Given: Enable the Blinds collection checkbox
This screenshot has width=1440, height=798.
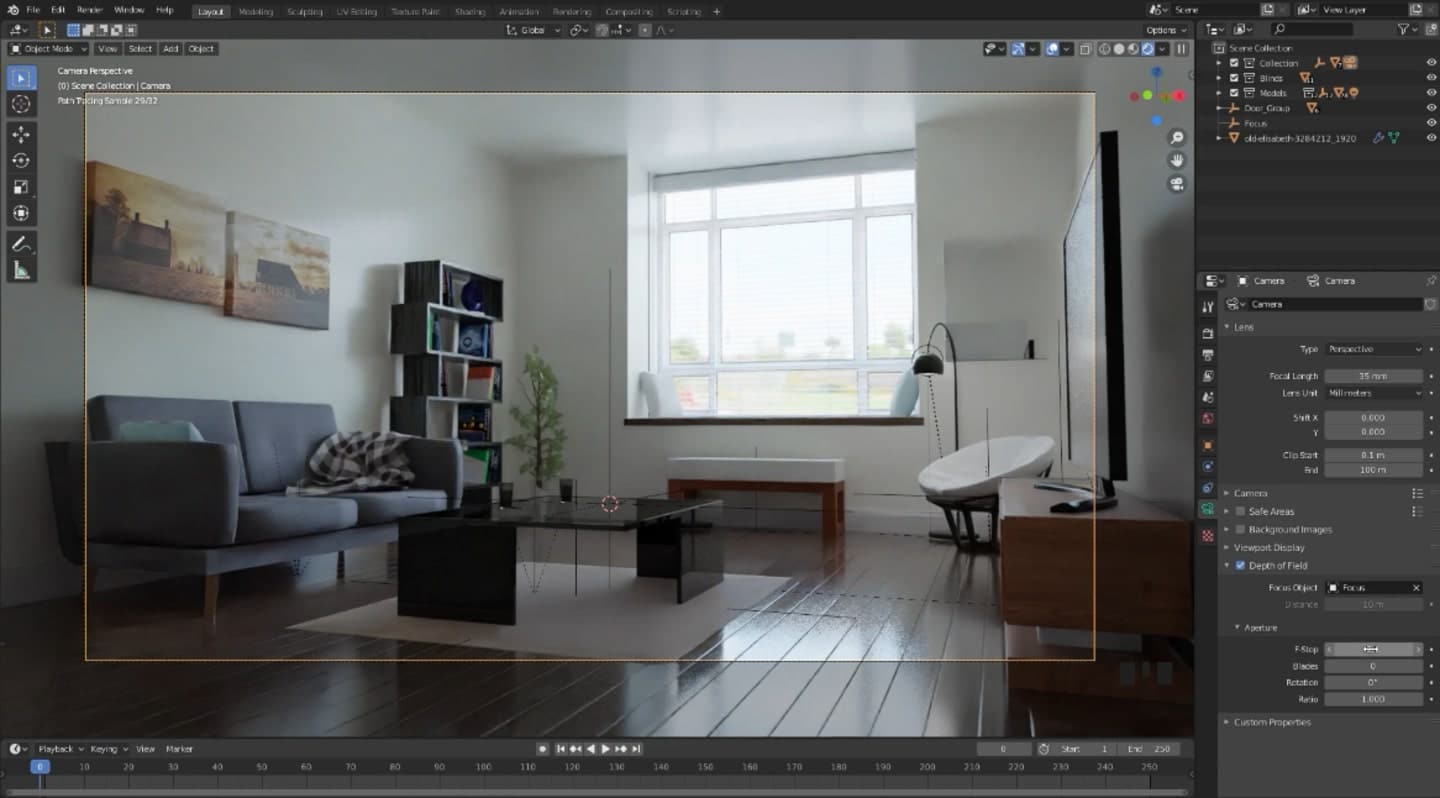Looking at the screenshot, I should [1234, 77].
